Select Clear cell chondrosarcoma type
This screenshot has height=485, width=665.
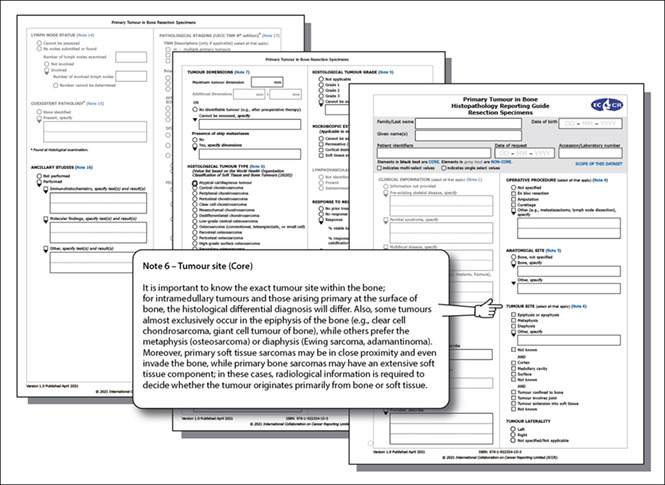coord(195,204)
